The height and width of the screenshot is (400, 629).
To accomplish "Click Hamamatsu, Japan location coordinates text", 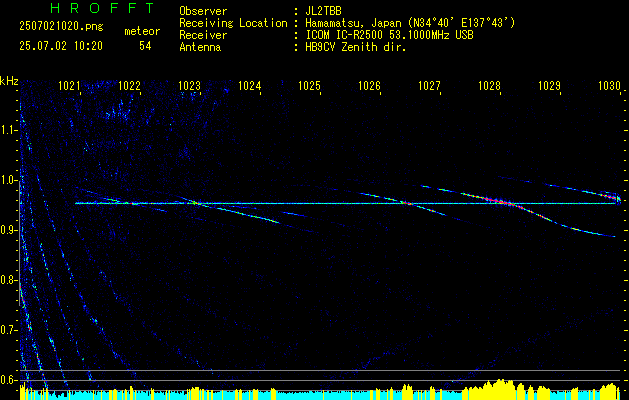I will click(x=410, y=23).
